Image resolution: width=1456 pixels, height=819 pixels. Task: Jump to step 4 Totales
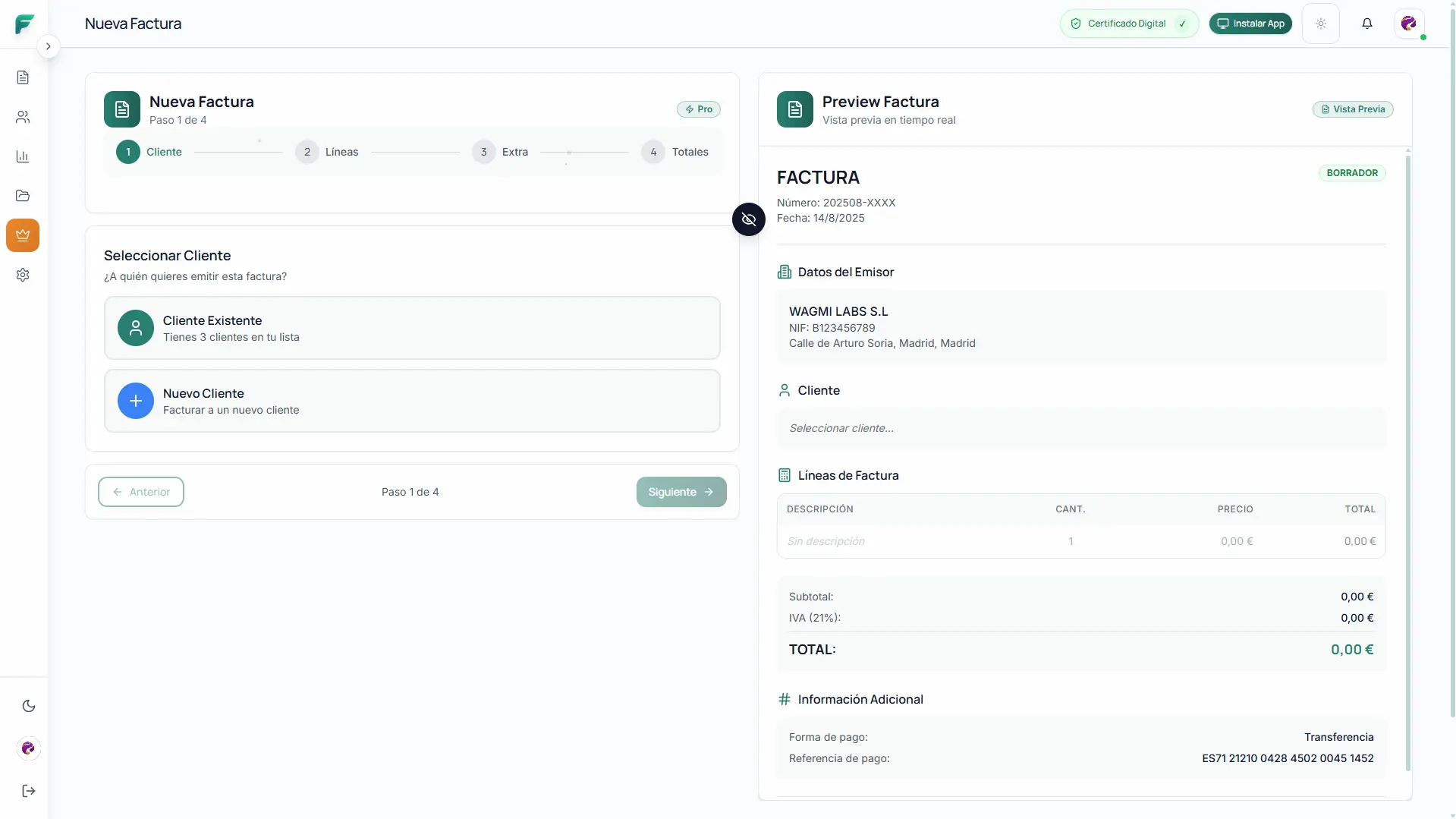(x=675, y=152)
